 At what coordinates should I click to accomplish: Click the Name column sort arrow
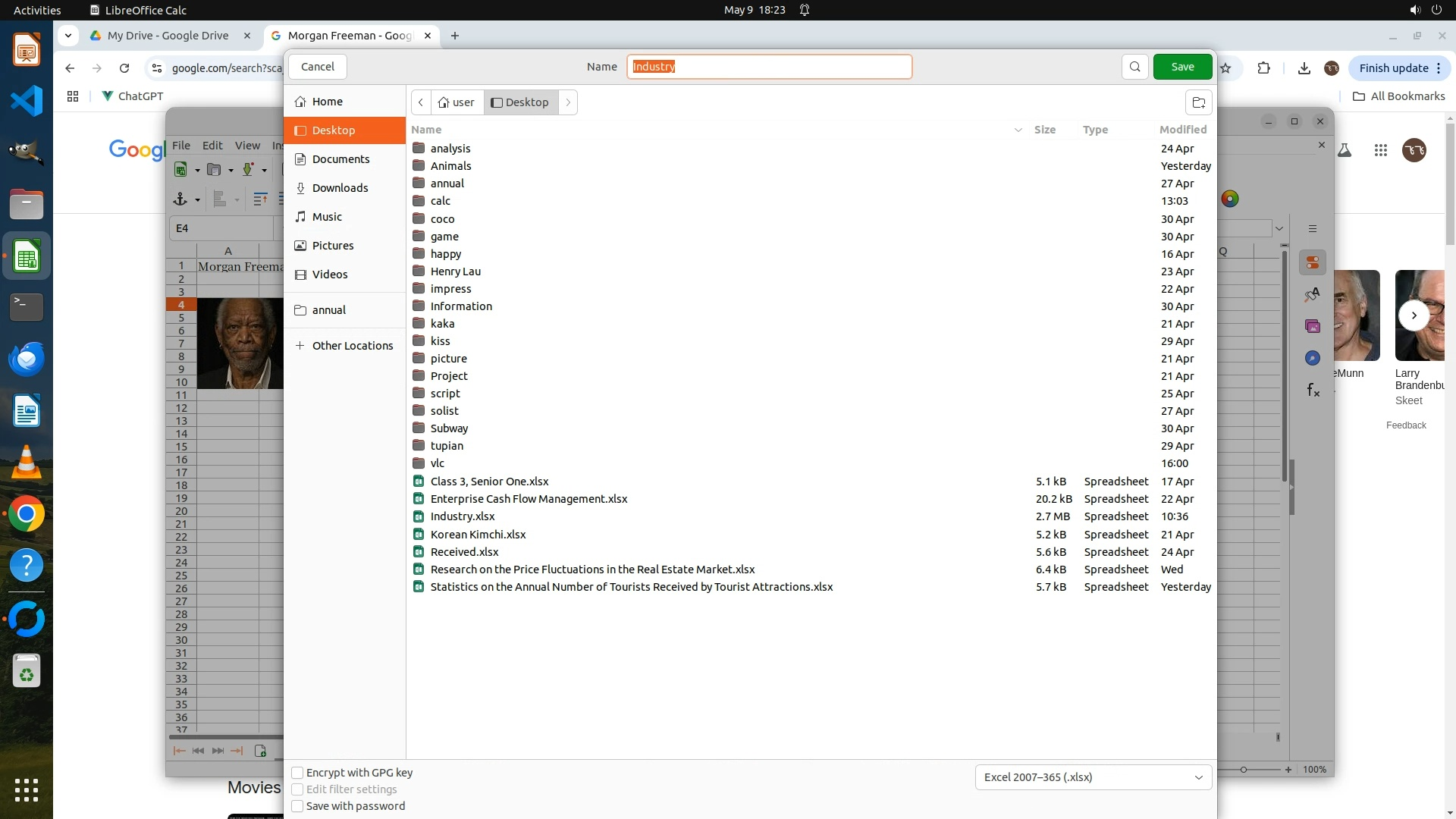(x=1018, y=130)
